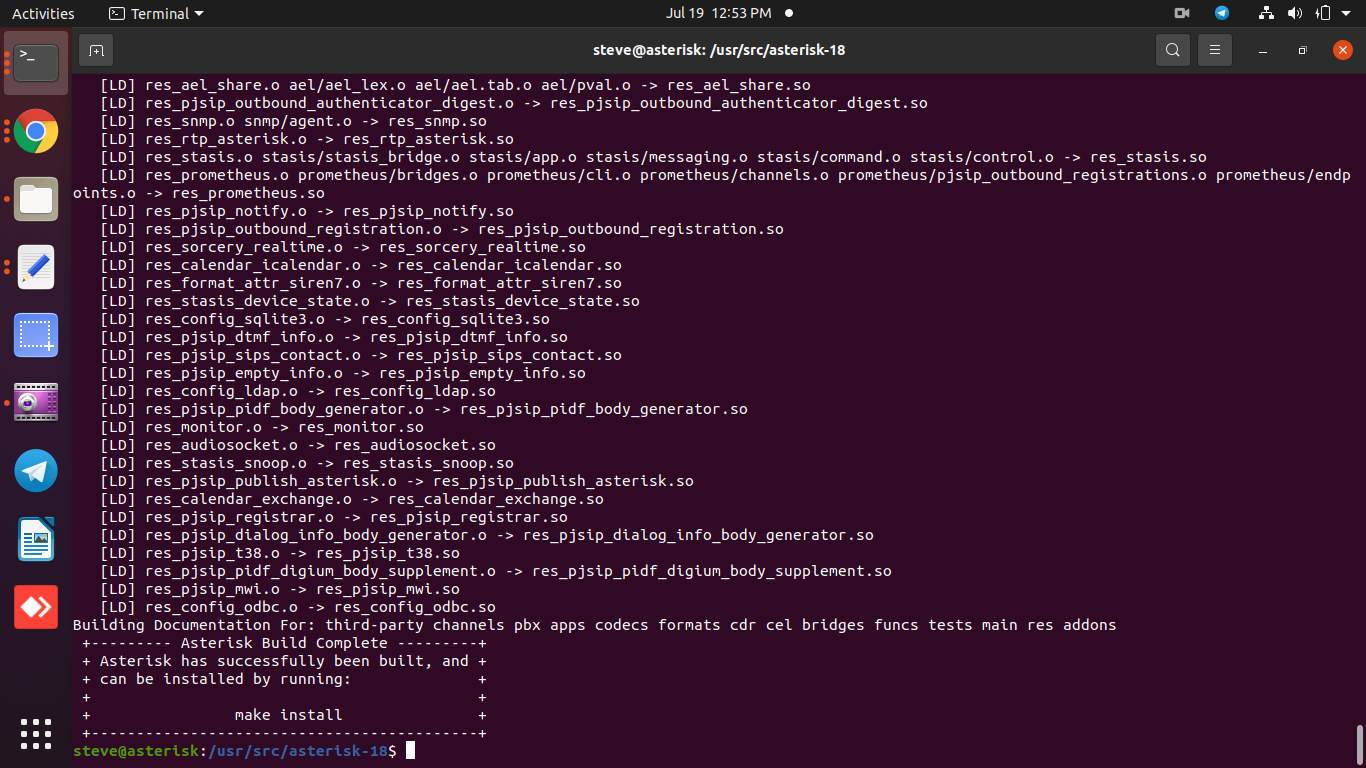The width and height of the screenshot is (1366, 768).
Task: Open the Files manager from the dock
Action: pyautogui.click(x=36, y=199)
